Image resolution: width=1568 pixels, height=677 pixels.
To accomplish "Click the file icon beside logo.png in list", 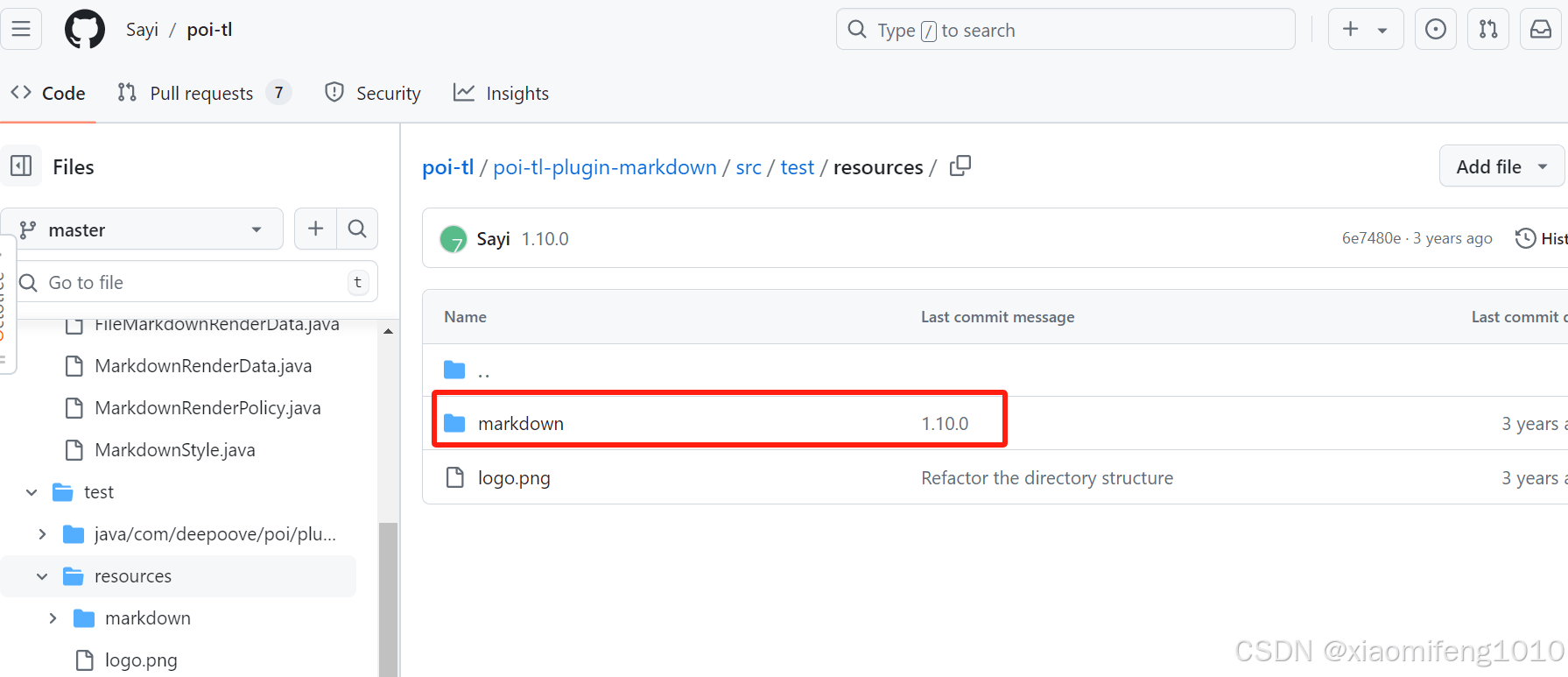I will [x=454, y=477].
